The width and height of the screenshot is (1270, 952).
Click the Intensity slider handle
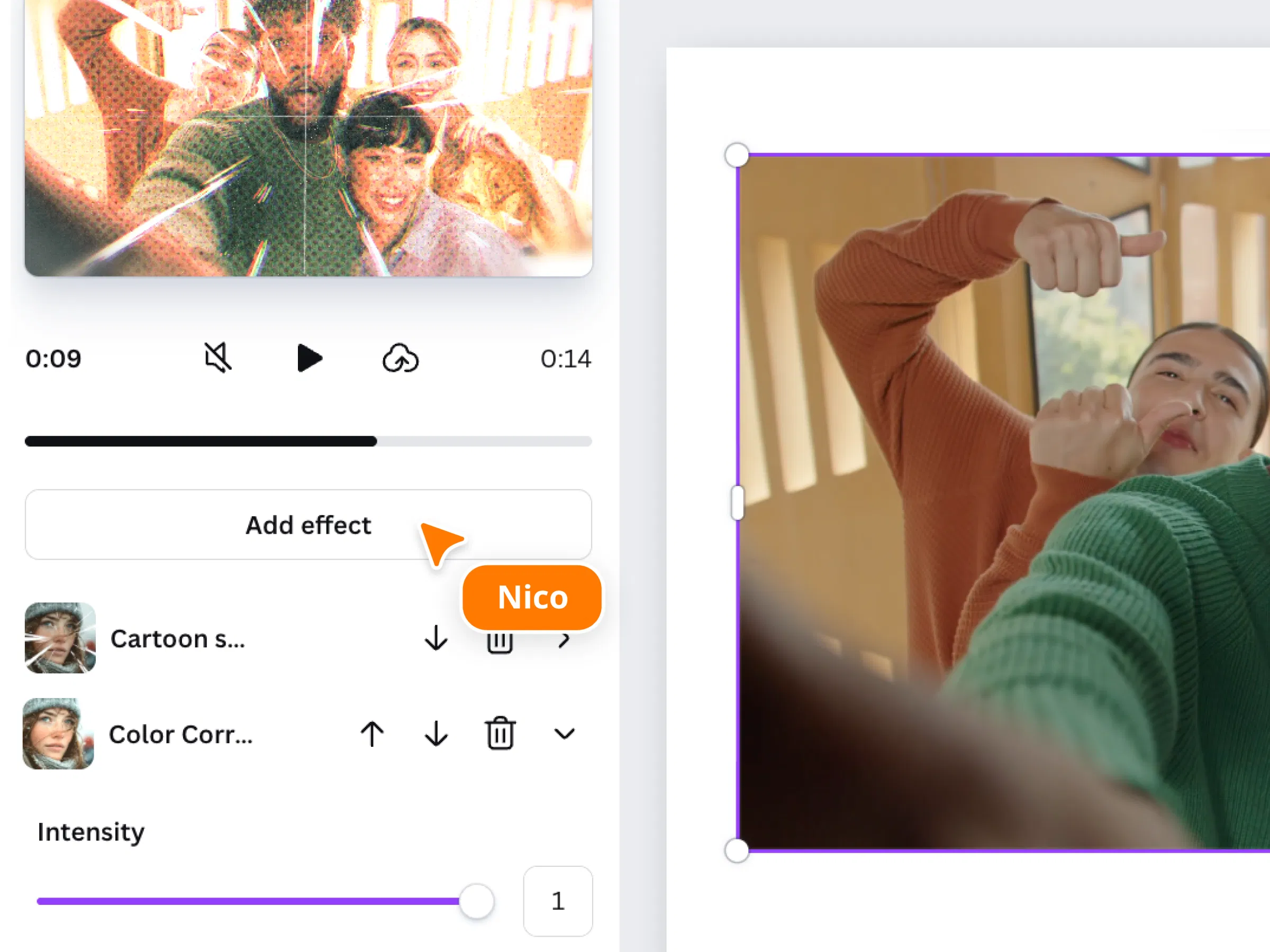(477, 902)
